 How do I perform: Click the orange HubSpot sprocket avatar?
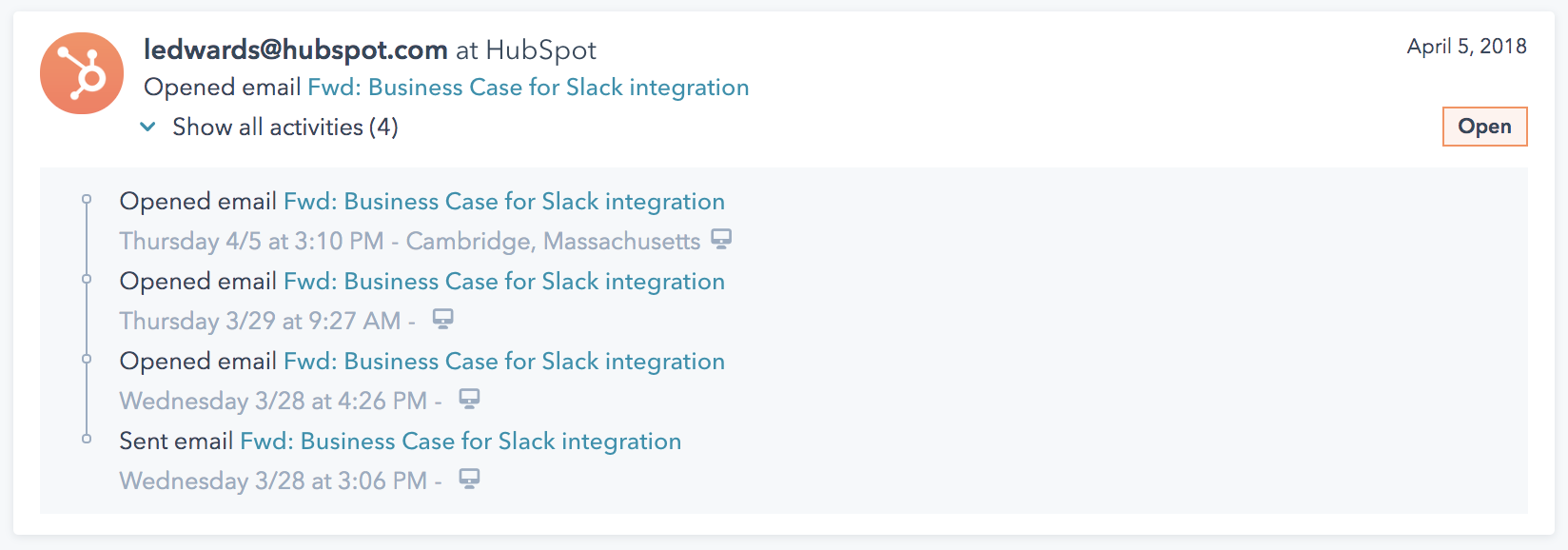pyautogui.click(x=82, y=73)
